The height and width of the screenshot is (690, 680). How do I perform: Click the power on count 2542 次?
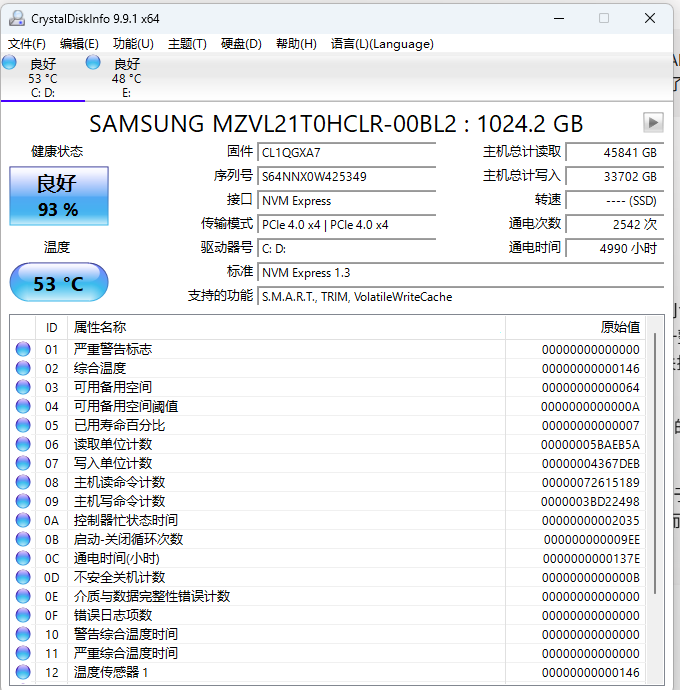[x=615, y=225]
